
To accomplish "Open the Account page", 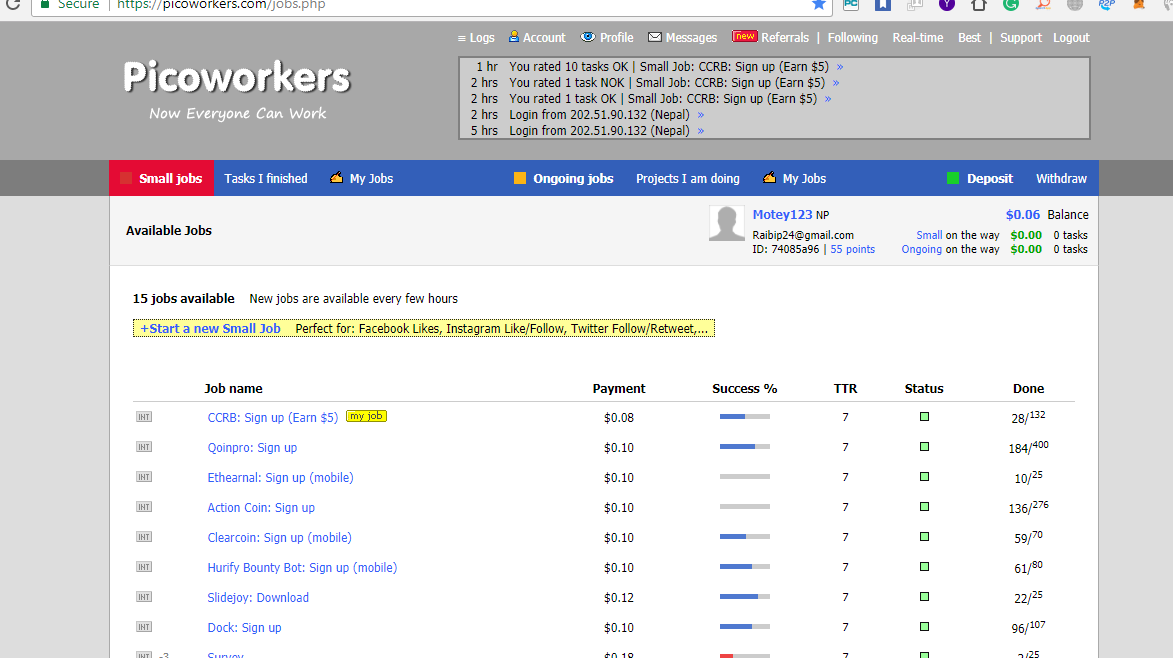I will [537, 37].
